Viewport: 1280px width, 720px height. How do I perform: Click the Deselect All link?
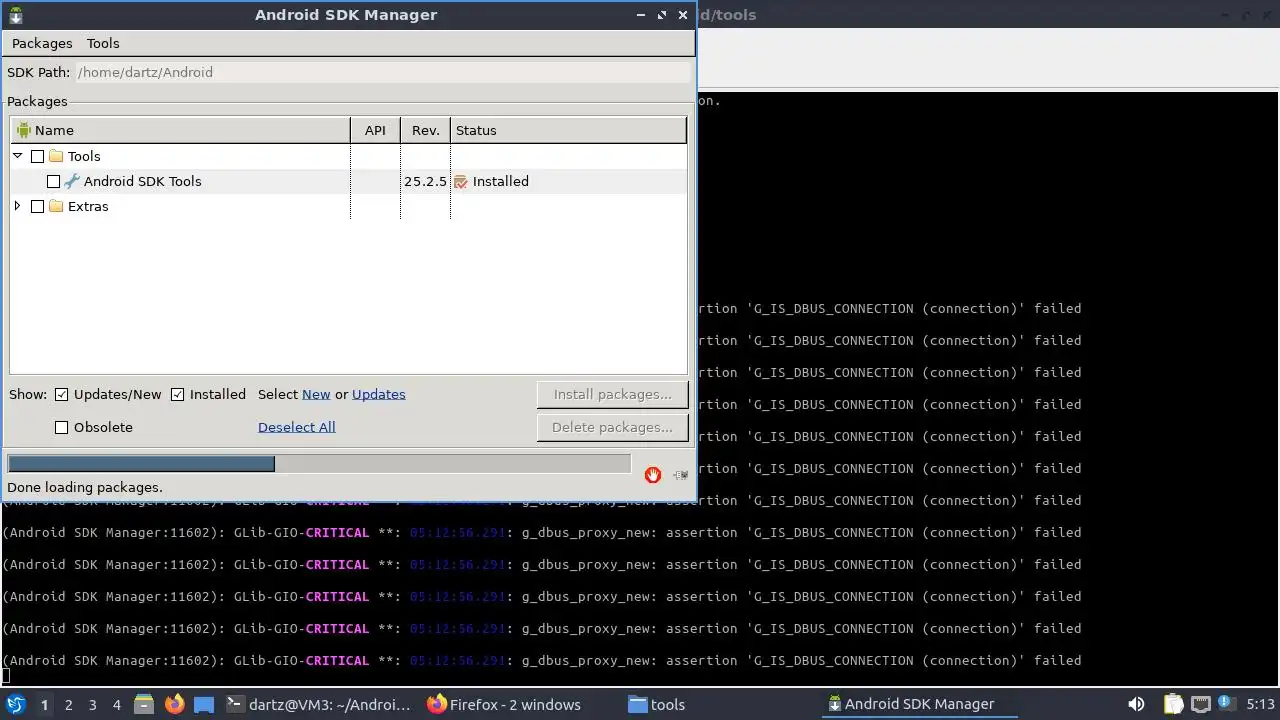click(296, 427)
